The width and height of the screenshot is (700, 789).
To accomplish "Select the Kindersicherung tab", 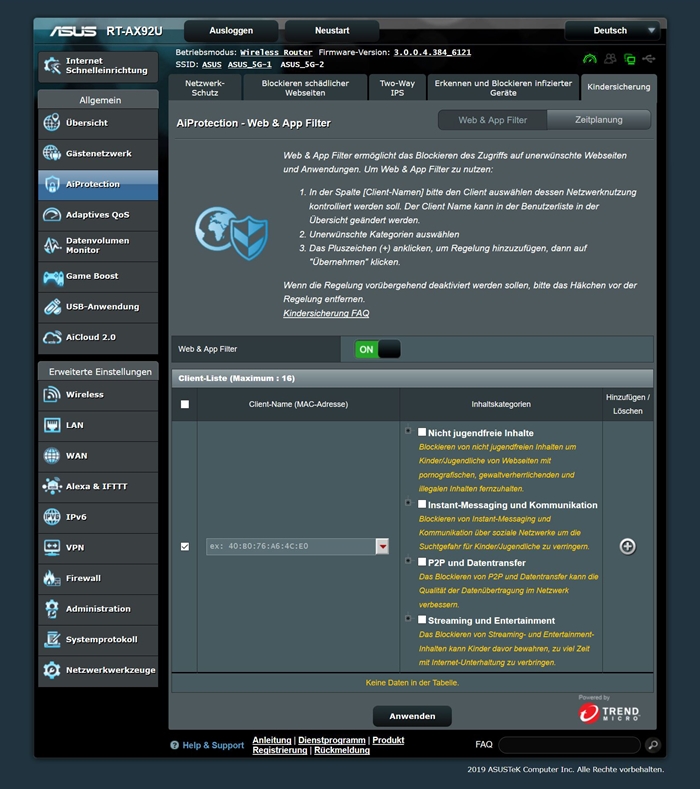I will click(618, 87).
